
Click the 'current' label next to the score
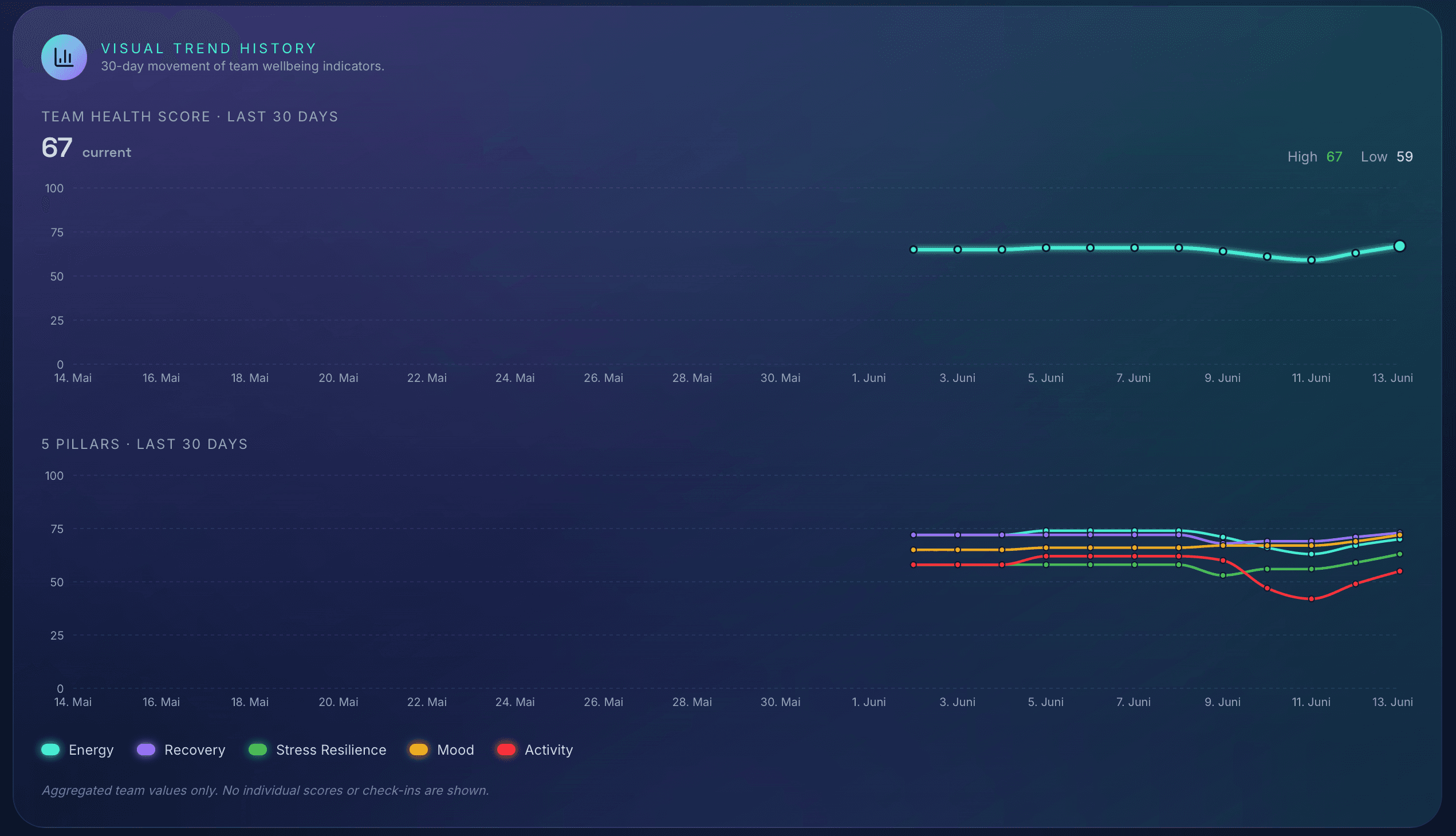coord(107,152)
